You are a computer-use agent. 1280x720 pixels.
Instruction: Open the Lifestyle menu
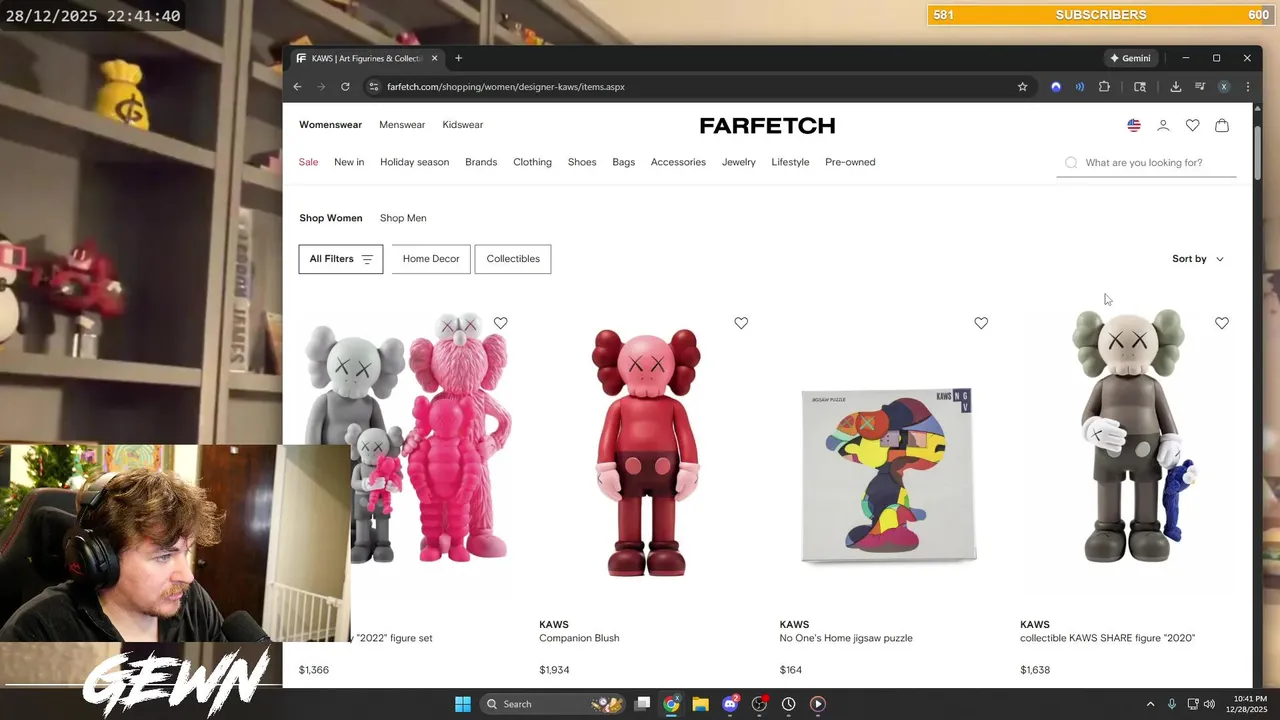point(790,162)
